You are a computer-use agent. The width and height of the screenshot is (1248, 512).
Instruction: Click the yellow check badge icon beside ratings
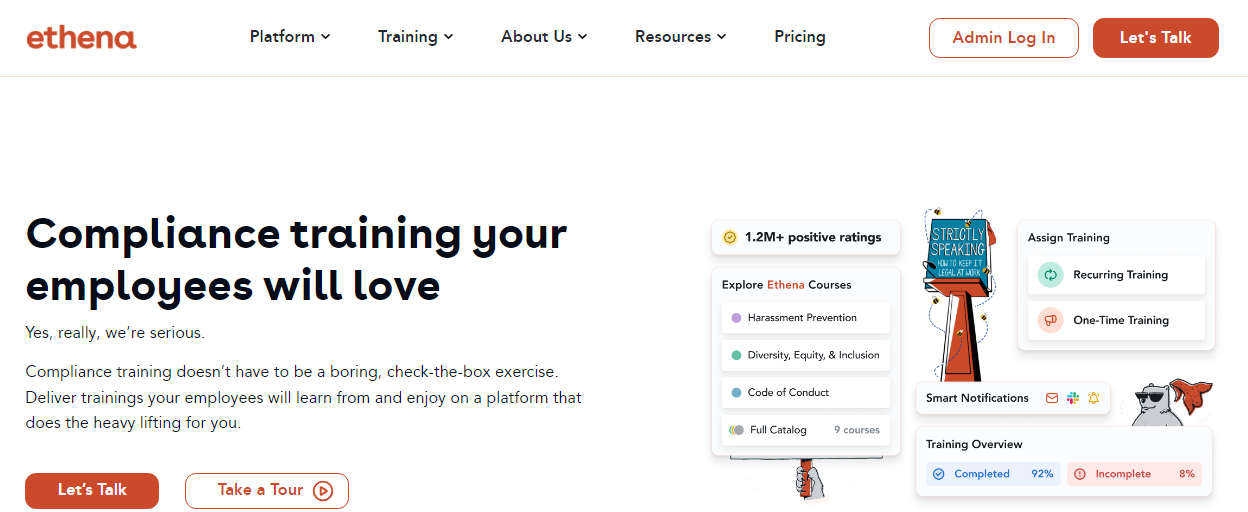click(x=730, y=238)
